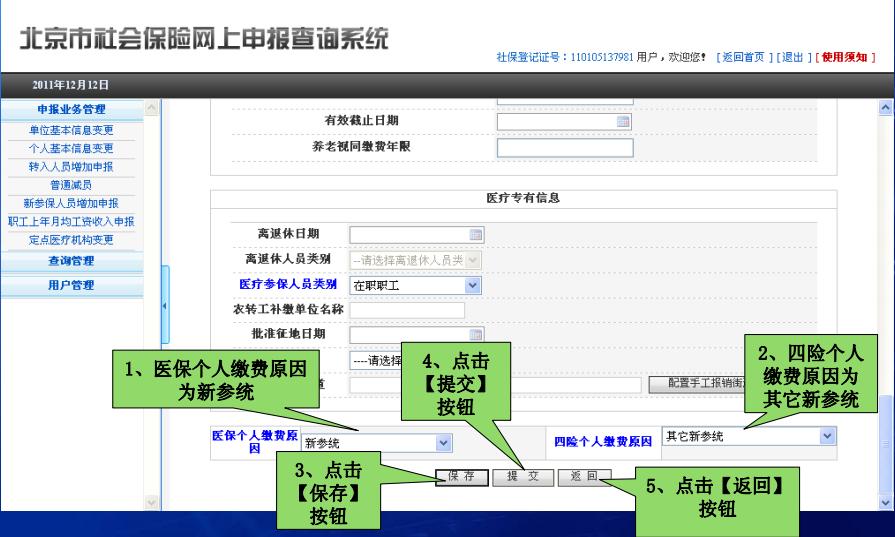Click the 医疗参保人员类别 label
The width and height of the screenshot is (895, 537).
click(x=288, y=284)
